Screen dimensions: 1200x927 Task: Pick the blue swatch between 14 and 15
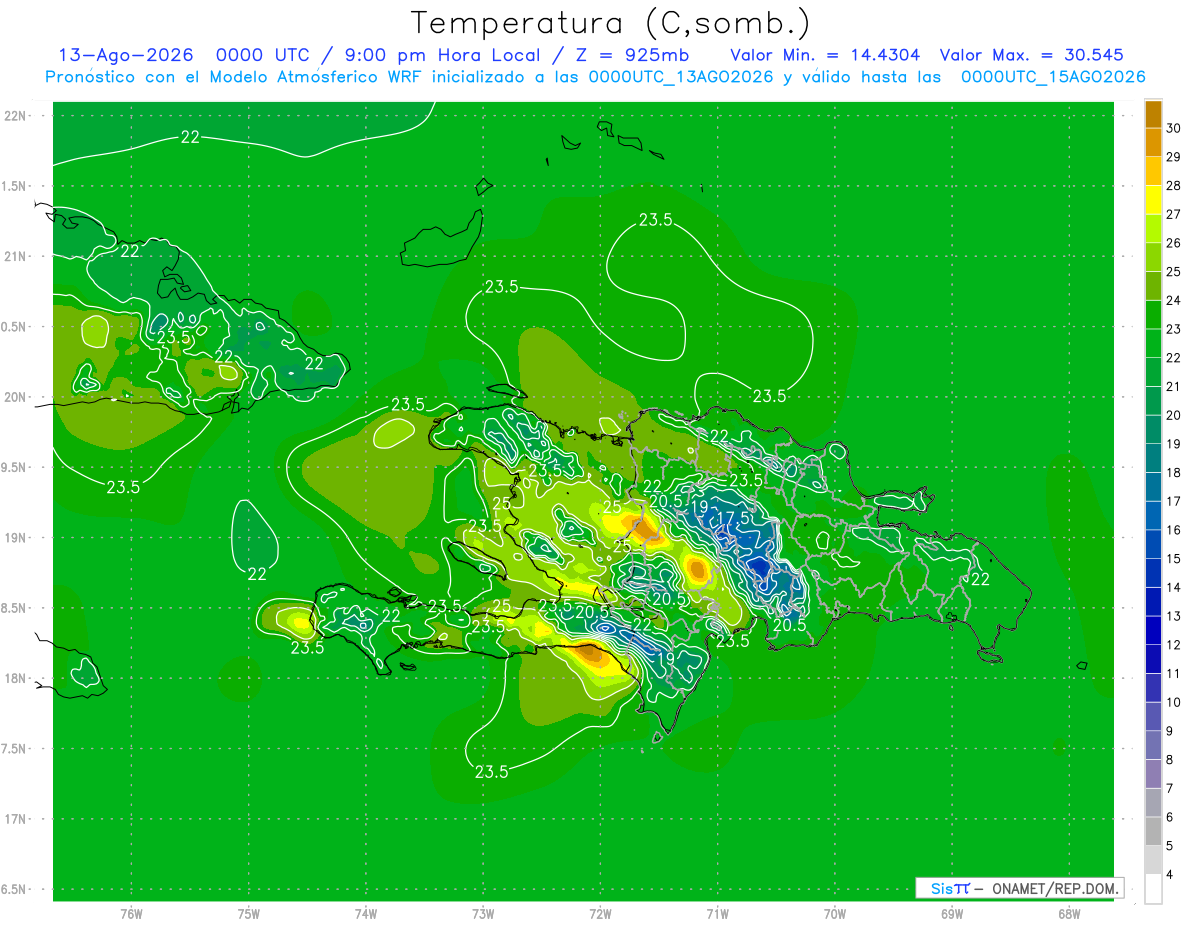(x=1153, y=574)
